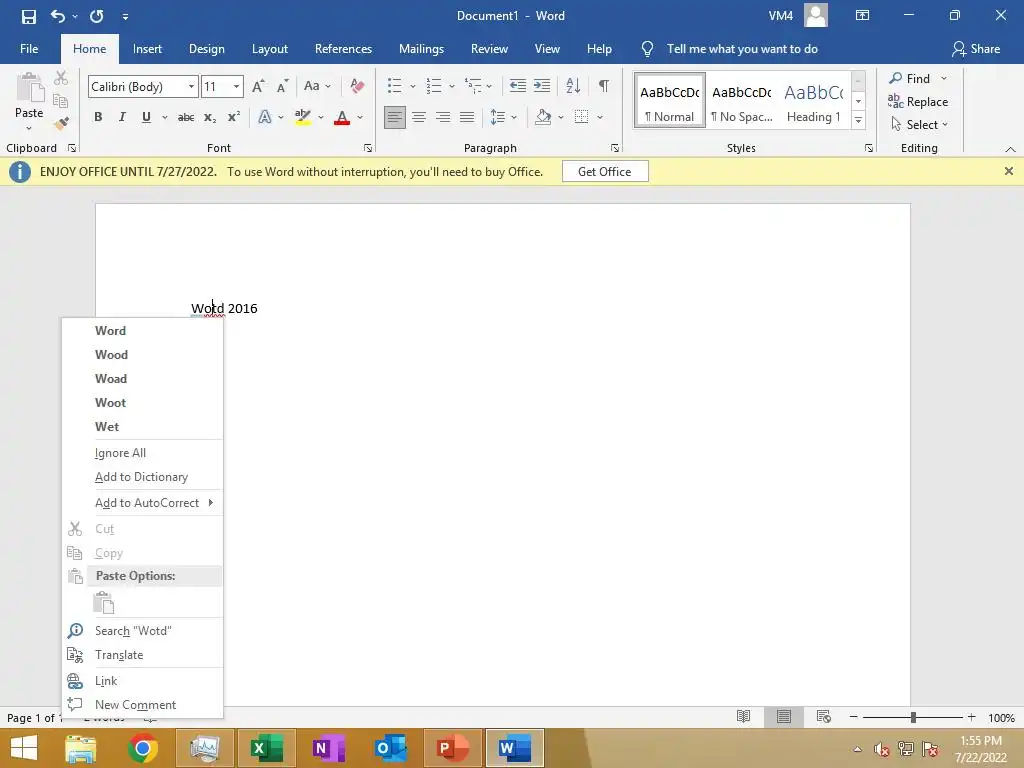Viewport: 1024px width, 768px height.
Task: Click the Multilevel list icon
Action: pos(473,86)
